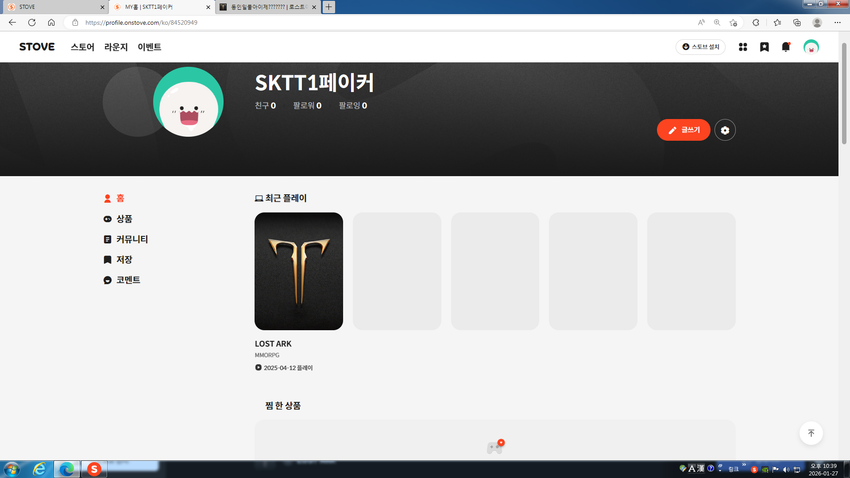This screenshot has width=850, height=478.
Task: Open the notifications bell
Action: click(x=786, y=47)
